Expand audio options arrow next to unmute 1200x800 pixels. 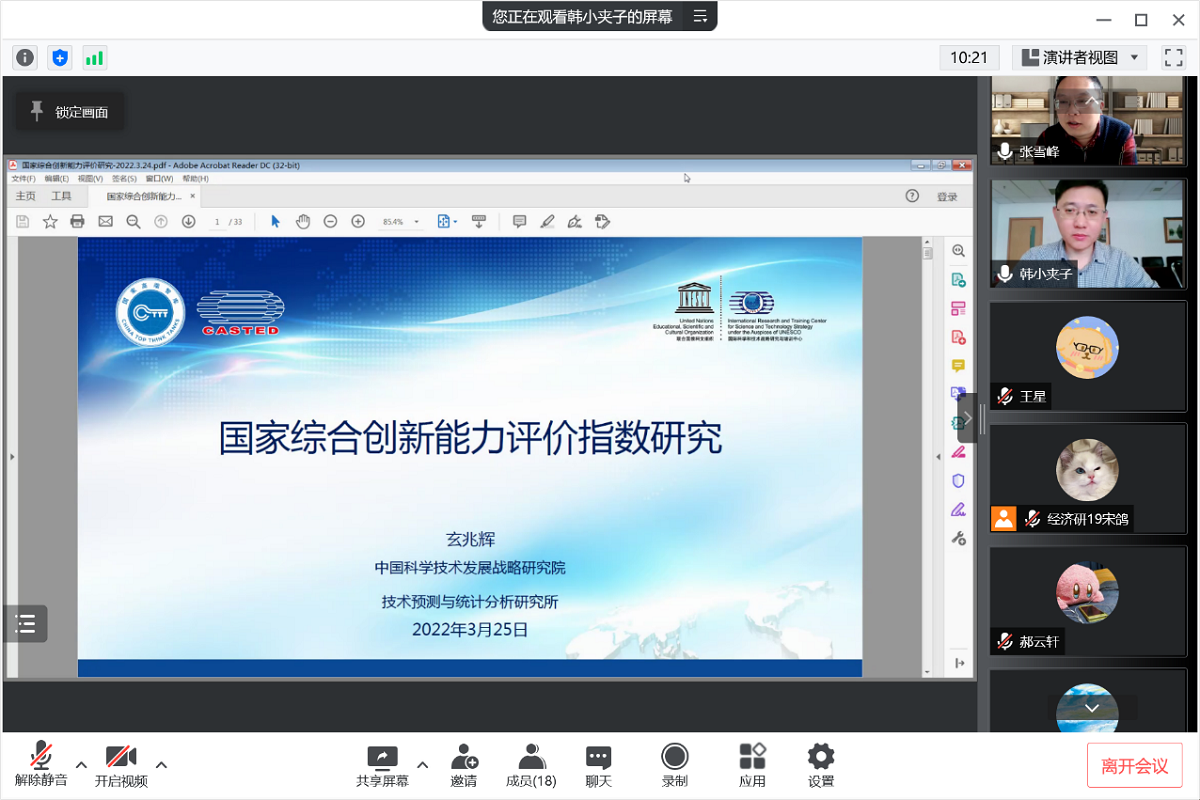[82, 765]
